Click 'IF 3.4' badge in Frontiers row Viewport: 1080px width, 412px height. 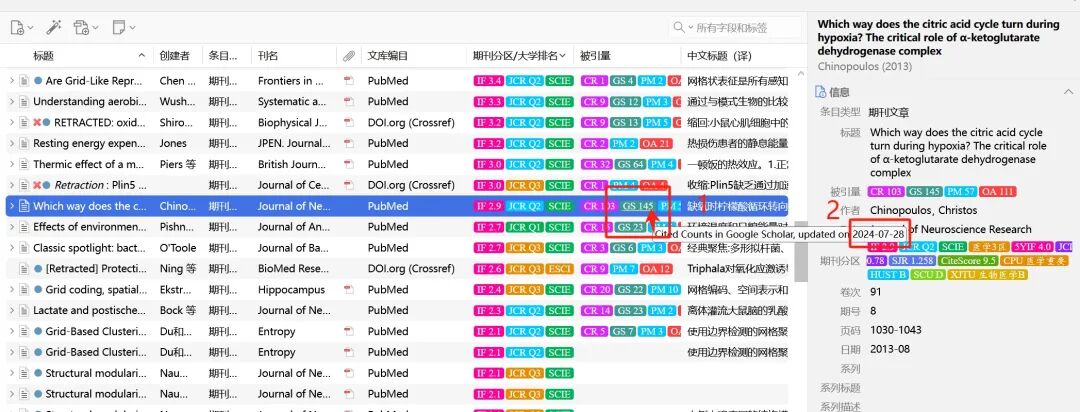coord(488,81)
